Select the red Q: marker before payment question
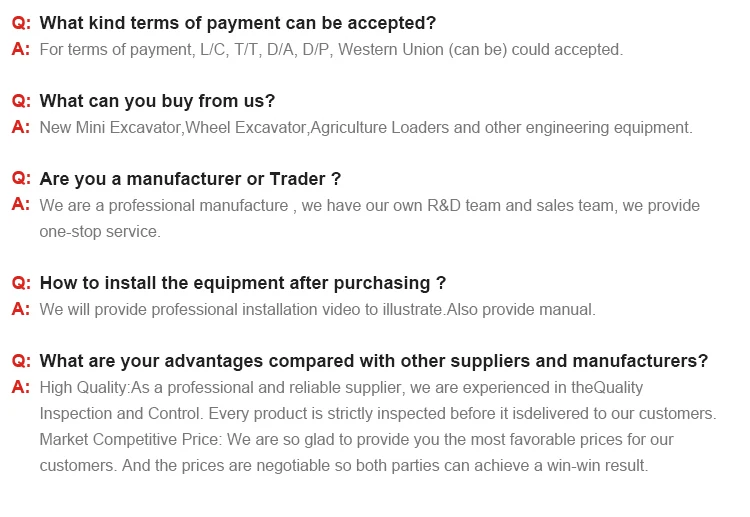The width and height of the screenshot is (750, 517). tap(21, 23)
